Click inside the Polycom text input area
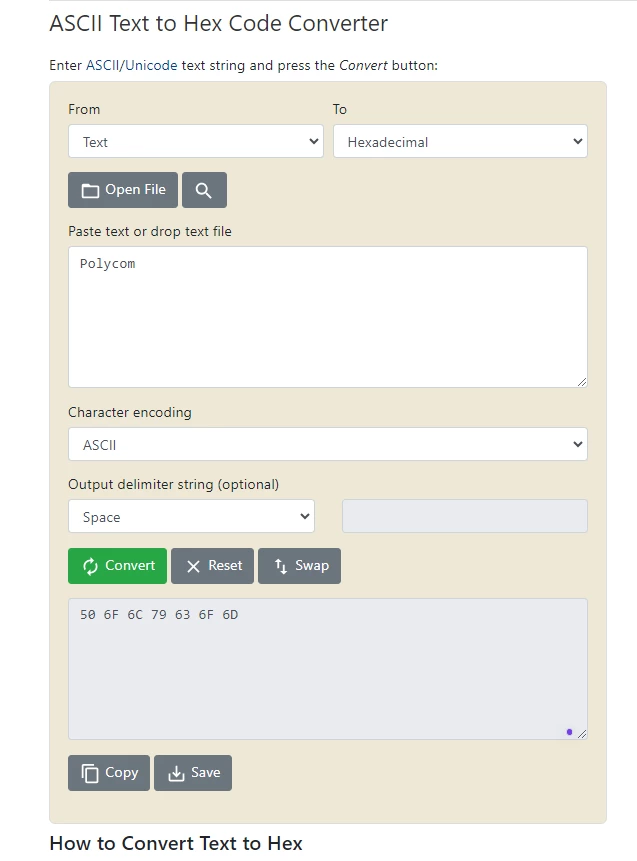The image size is (637, 861). [x=328, y=317]
